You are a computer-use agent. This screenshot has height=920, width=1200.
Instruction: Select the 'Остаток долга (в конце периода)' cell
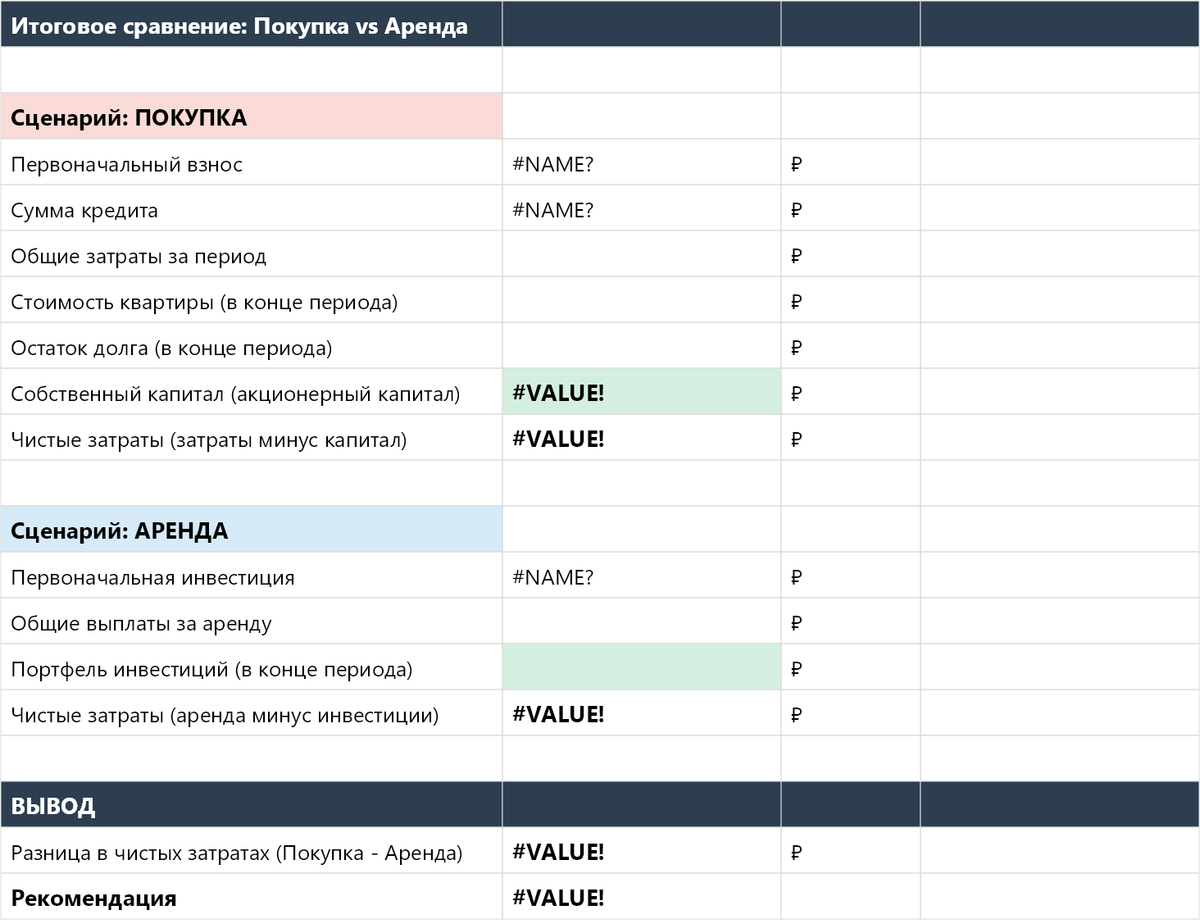[250, 345]
